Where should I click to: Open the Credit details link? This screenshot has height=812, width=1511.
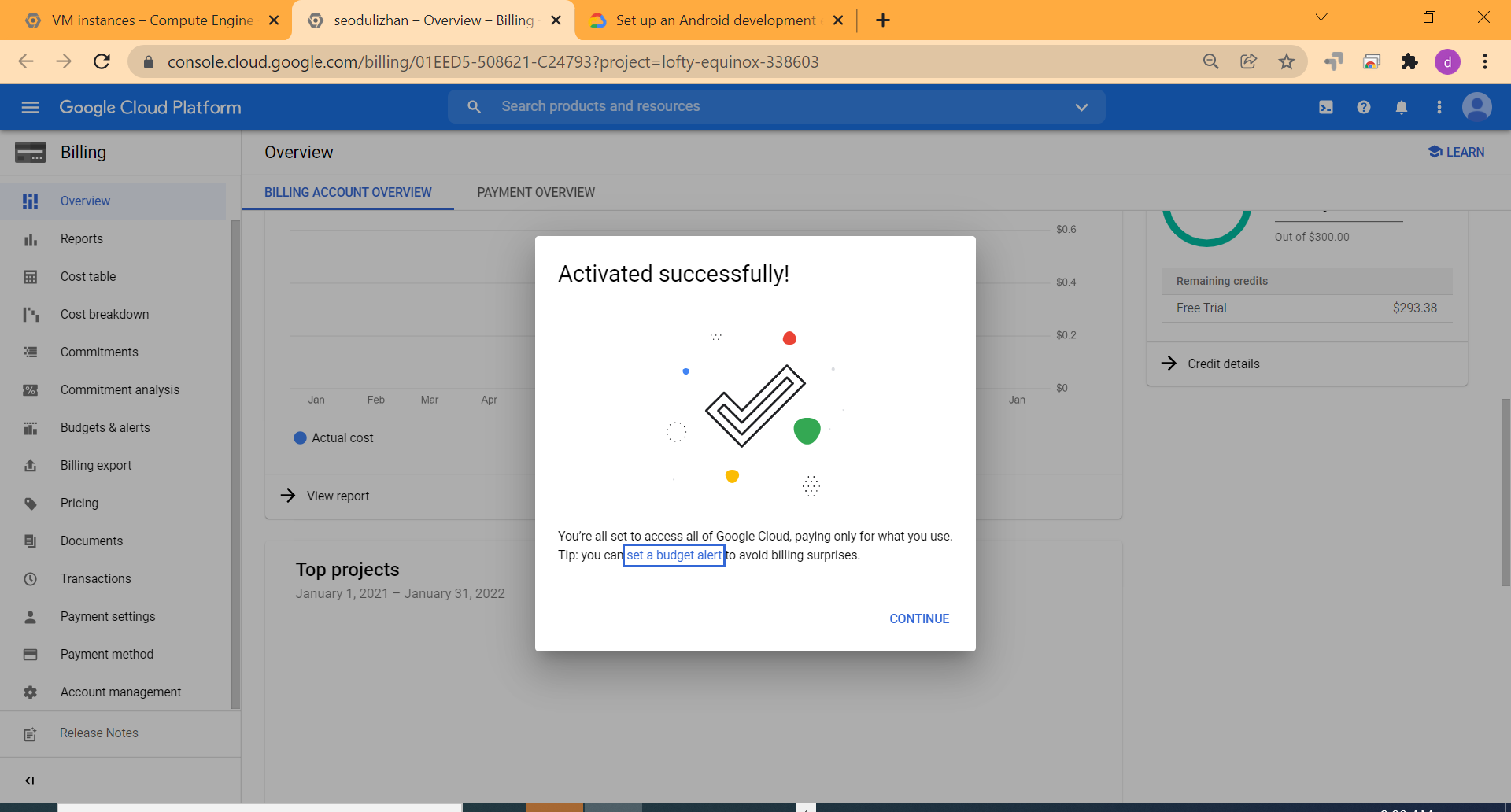click(x=1210, y=364)
